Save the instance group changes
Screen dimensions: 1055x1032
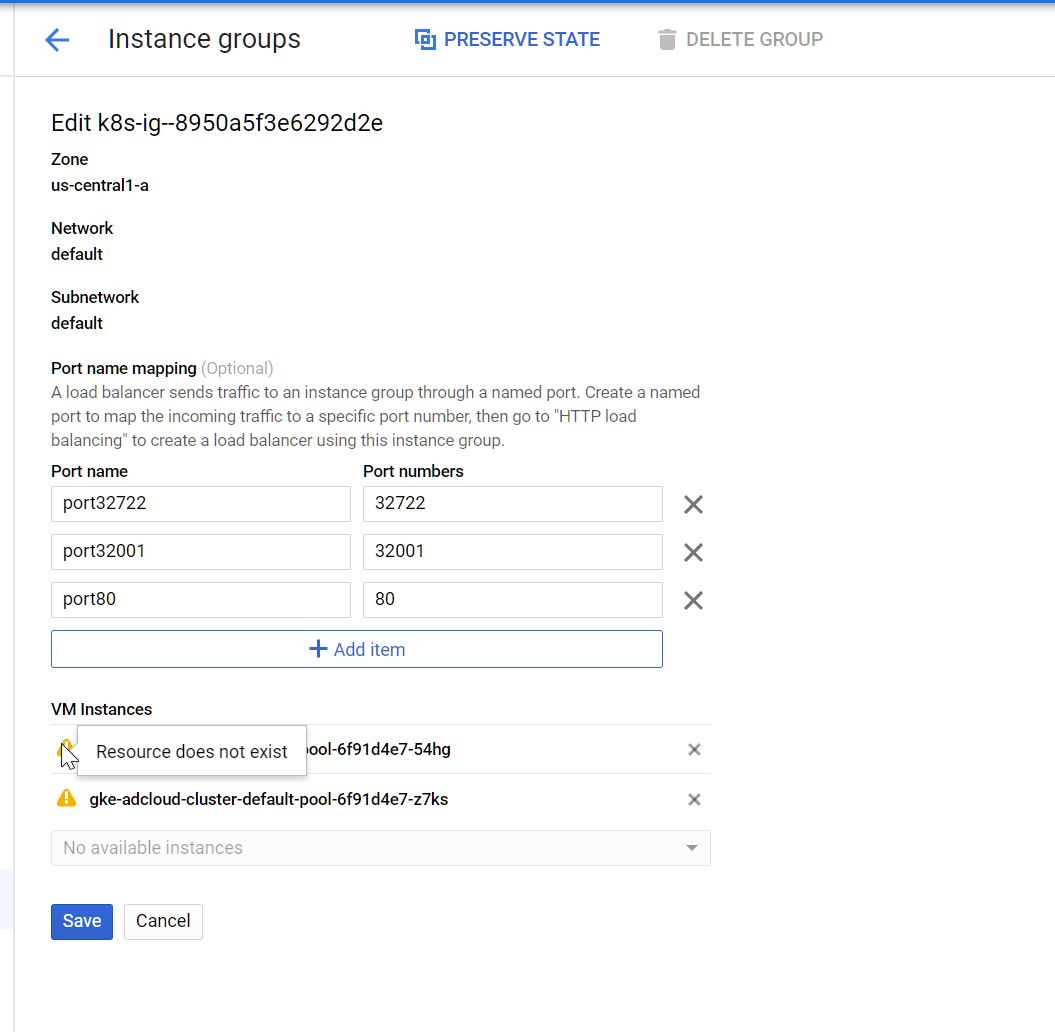pos(81,921)
